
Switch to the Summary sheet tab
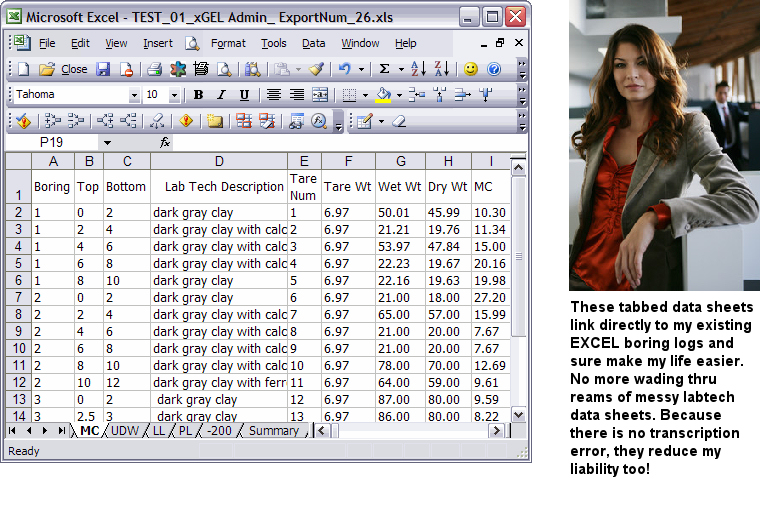[x=274, y=431]
